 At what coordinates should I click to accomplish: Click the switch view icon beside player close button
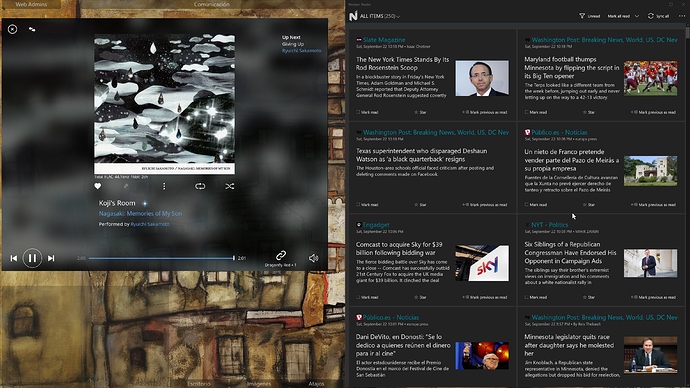[32, 29]
